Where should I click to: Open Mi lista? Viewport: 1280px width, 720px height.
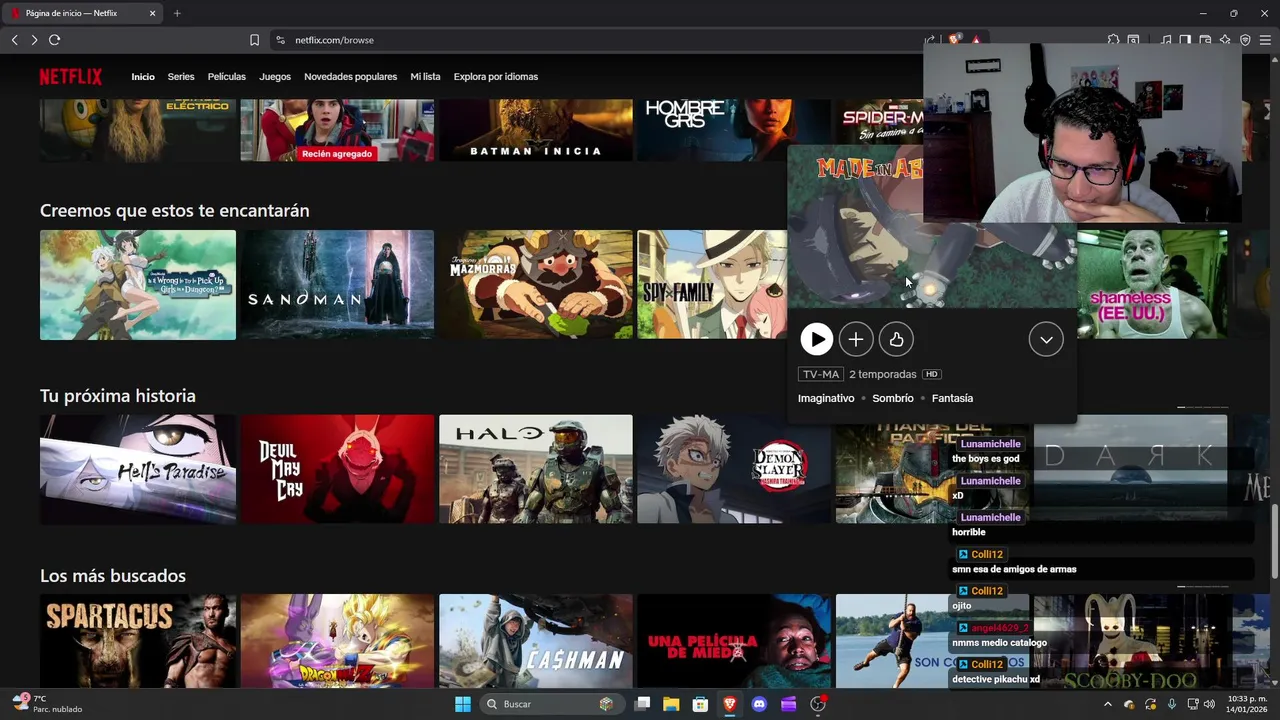pyautogui.click(x=425, y=77)
